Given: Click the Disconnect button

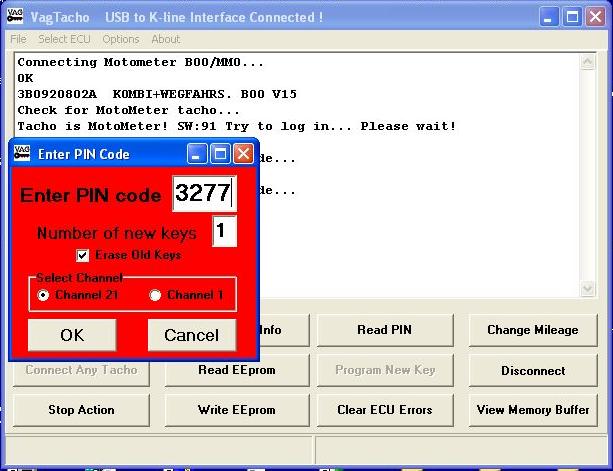Looking at the screenshot, I should [533, 371].
